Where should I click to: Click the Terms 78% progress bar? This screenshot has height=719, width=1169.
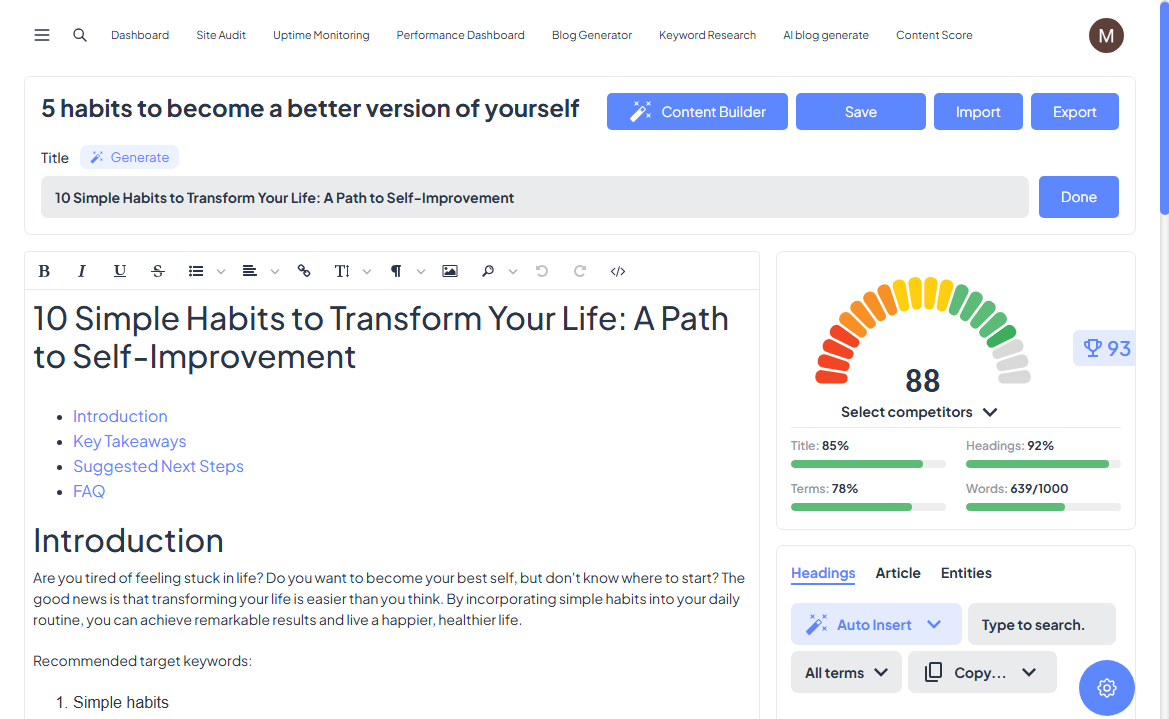pos(867,507)
